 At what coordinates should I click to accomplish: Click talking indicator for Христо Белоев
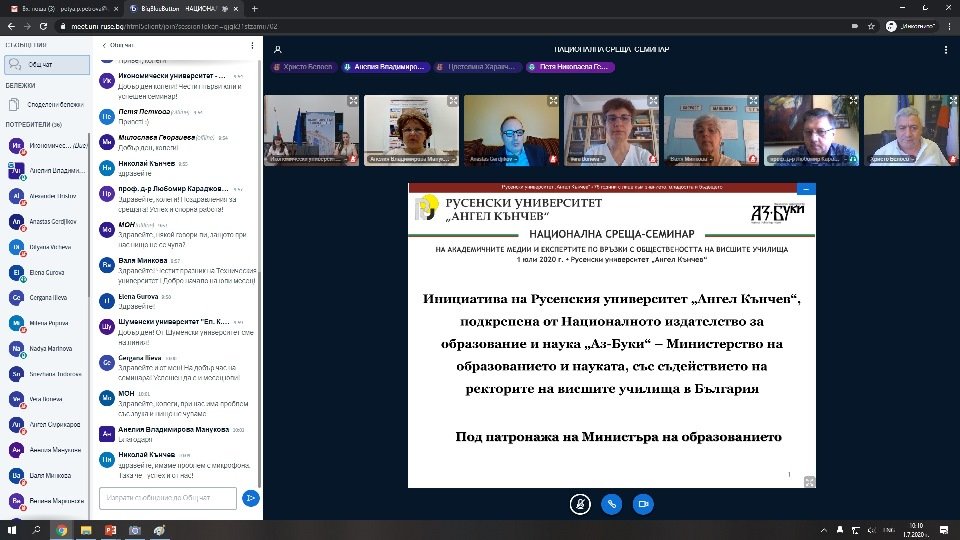[x=303, y=67]
